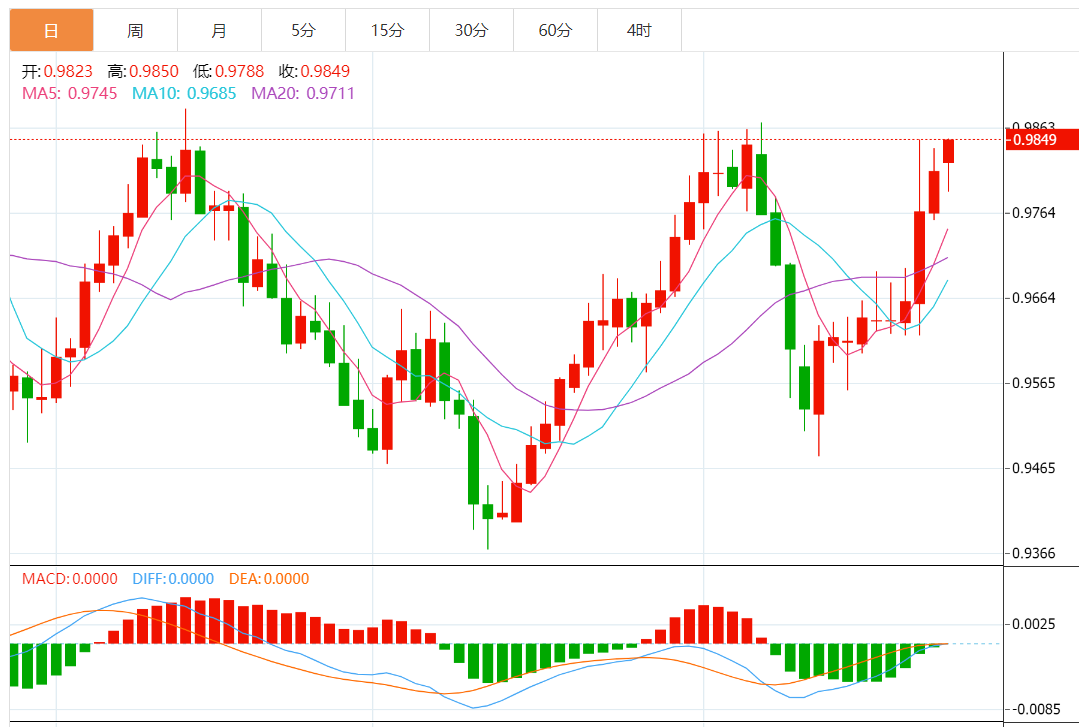Switch to the 月 monthly tab

[220, 30]
